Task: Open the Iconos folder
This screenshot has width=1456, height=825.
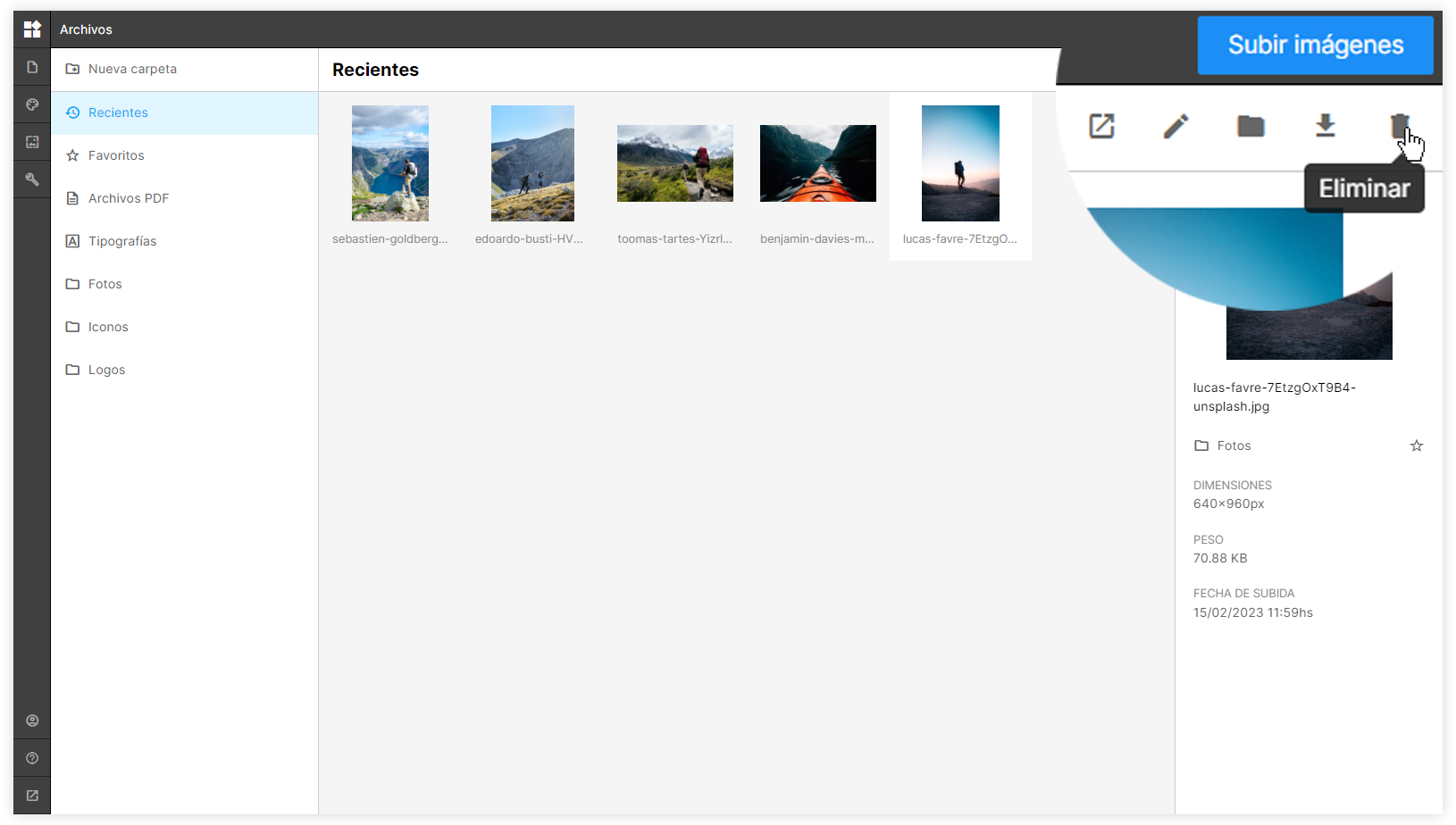Action: tap(184, 327)
